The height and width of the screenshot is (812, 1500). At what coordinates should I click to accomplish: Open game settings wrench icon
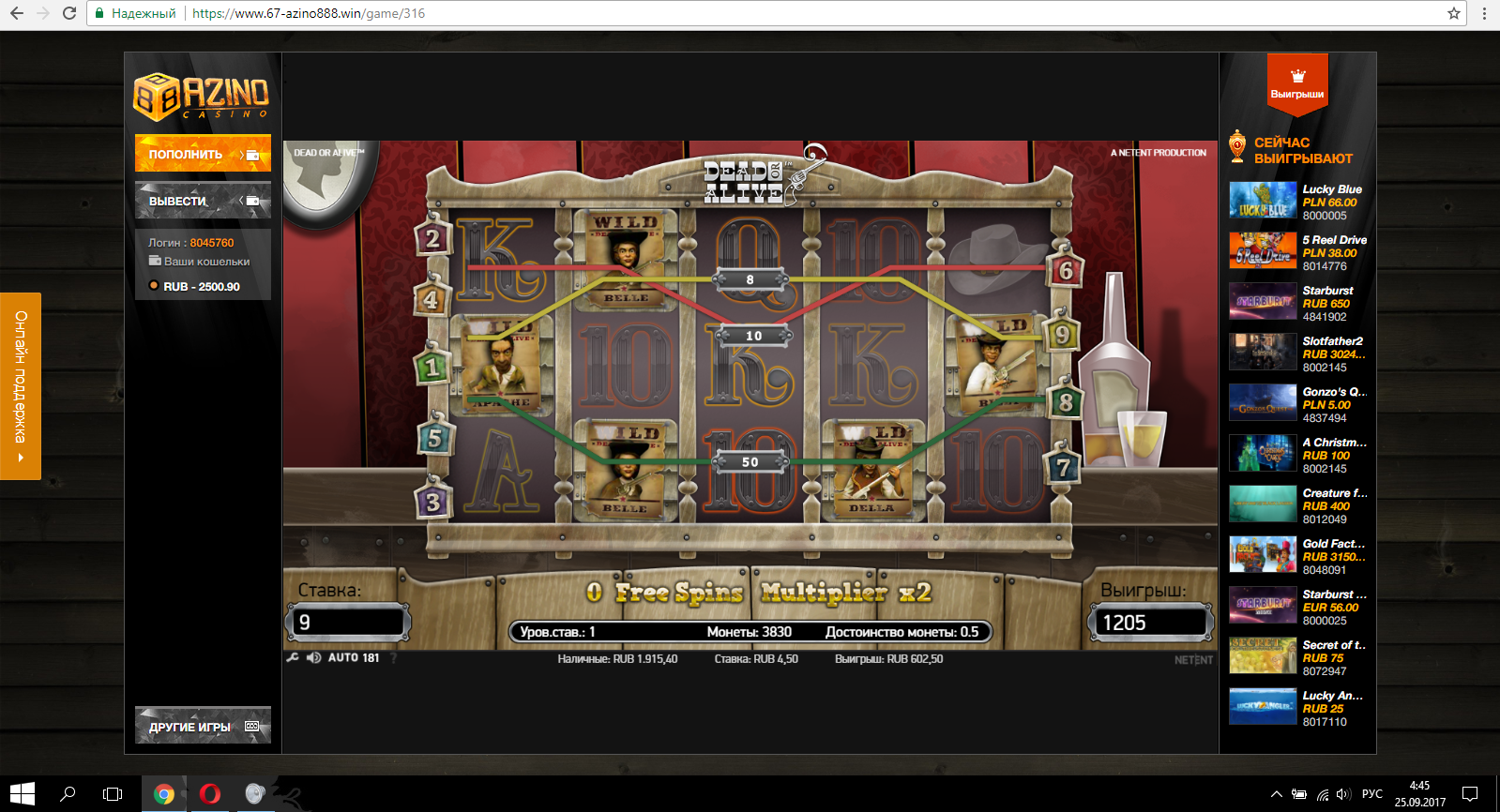(x=293, y=658)
